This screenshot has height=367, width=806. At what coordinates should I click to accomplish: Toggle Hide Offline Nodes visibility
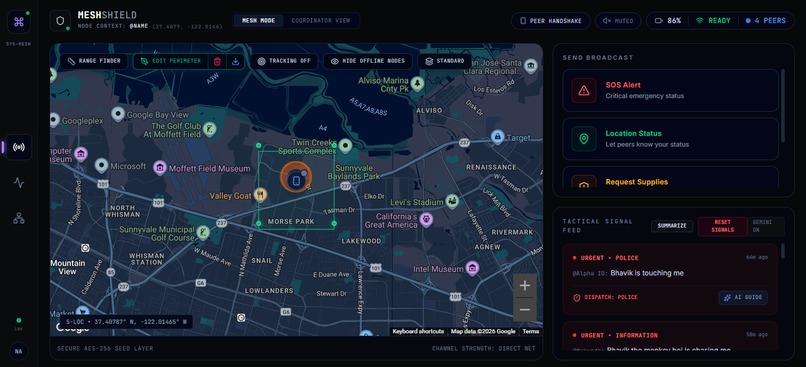(x=368, y=61)
